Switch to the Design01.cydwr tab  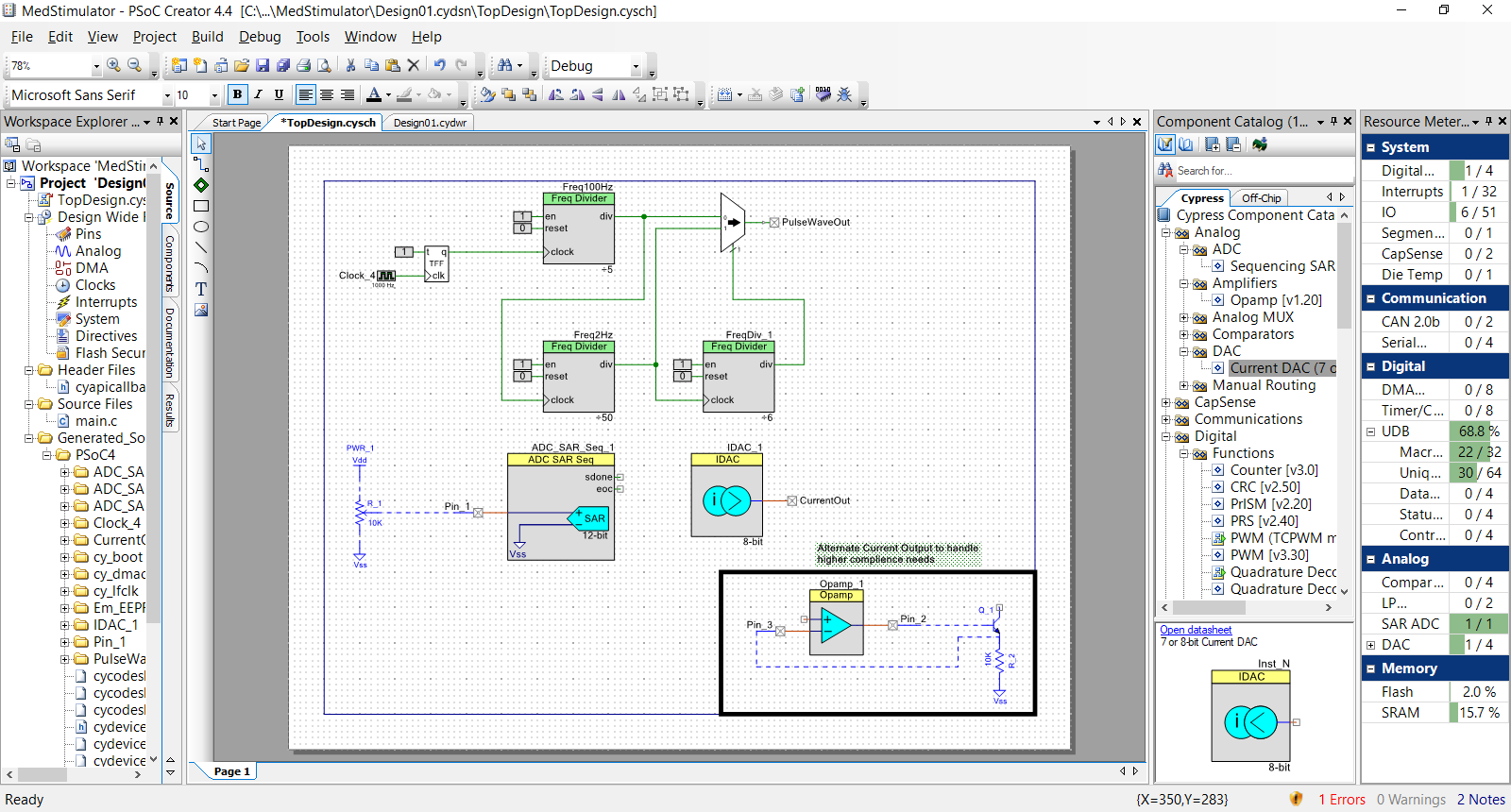coord(430,123)
